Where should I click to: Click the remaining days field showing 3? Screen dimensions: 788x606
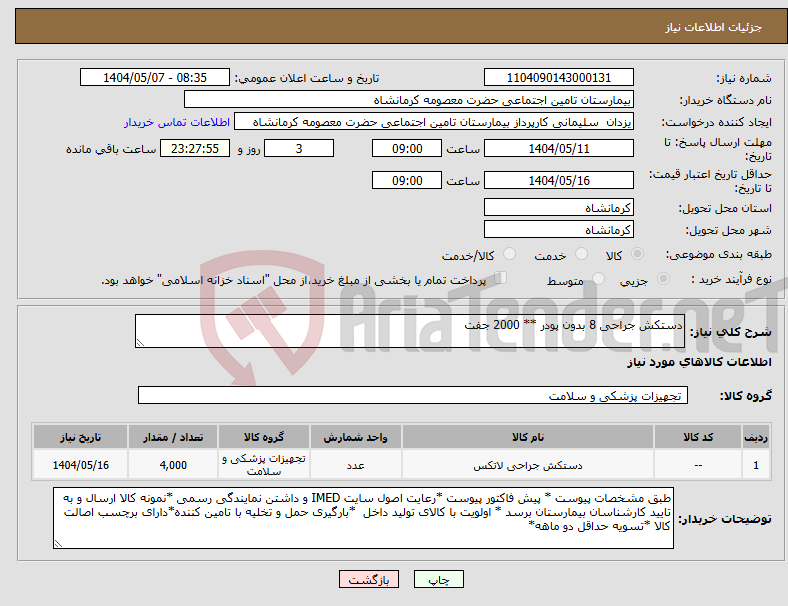click(299, 148)
